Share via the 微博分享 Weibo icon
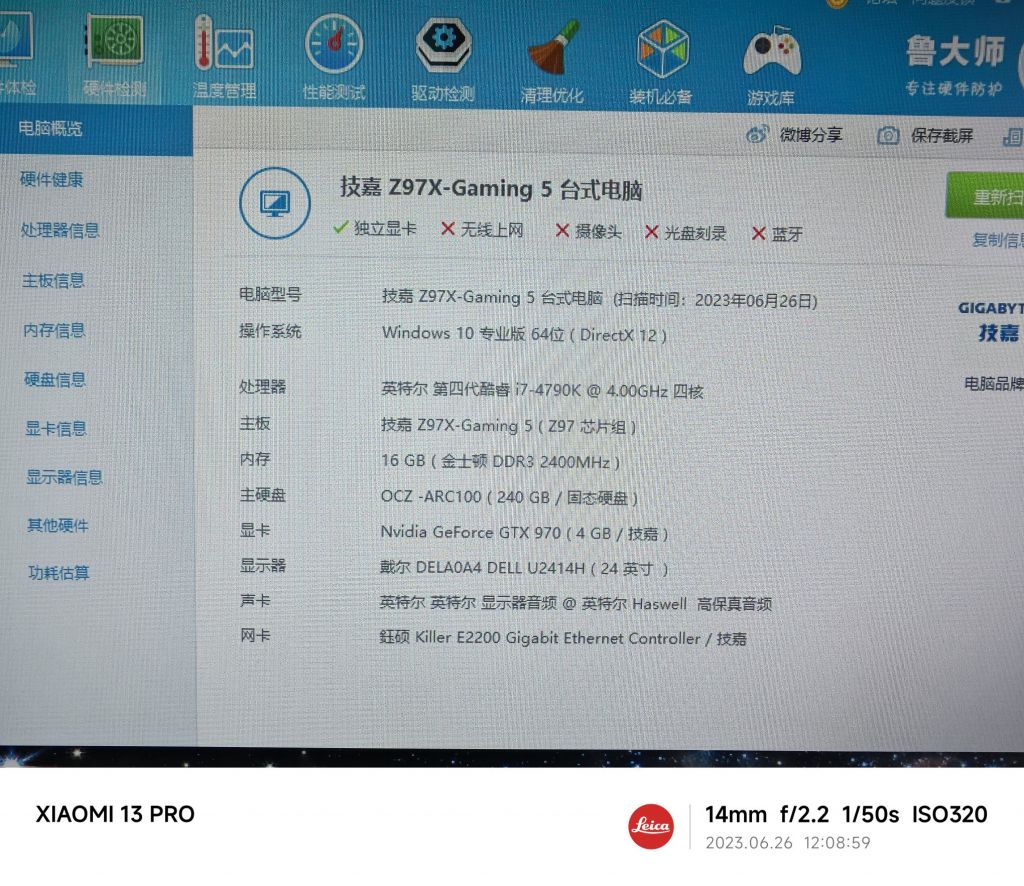Screen dimensions: 1024x886 (x=756, y=133)
